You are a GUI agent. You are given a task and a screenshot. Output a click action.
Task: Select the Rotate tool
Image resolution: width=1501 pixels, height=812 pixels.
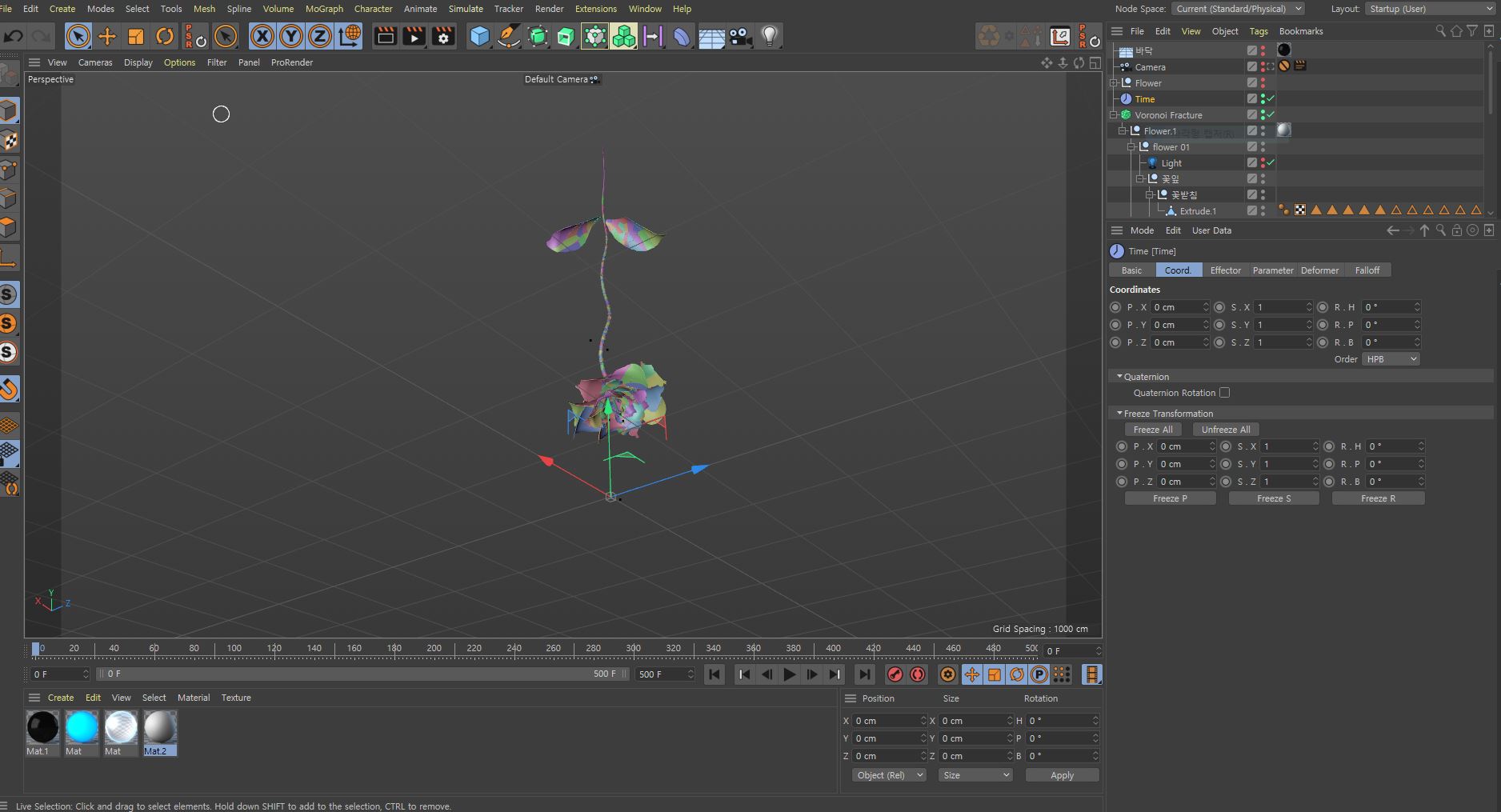pyautogui.click(x=165, y=36)
